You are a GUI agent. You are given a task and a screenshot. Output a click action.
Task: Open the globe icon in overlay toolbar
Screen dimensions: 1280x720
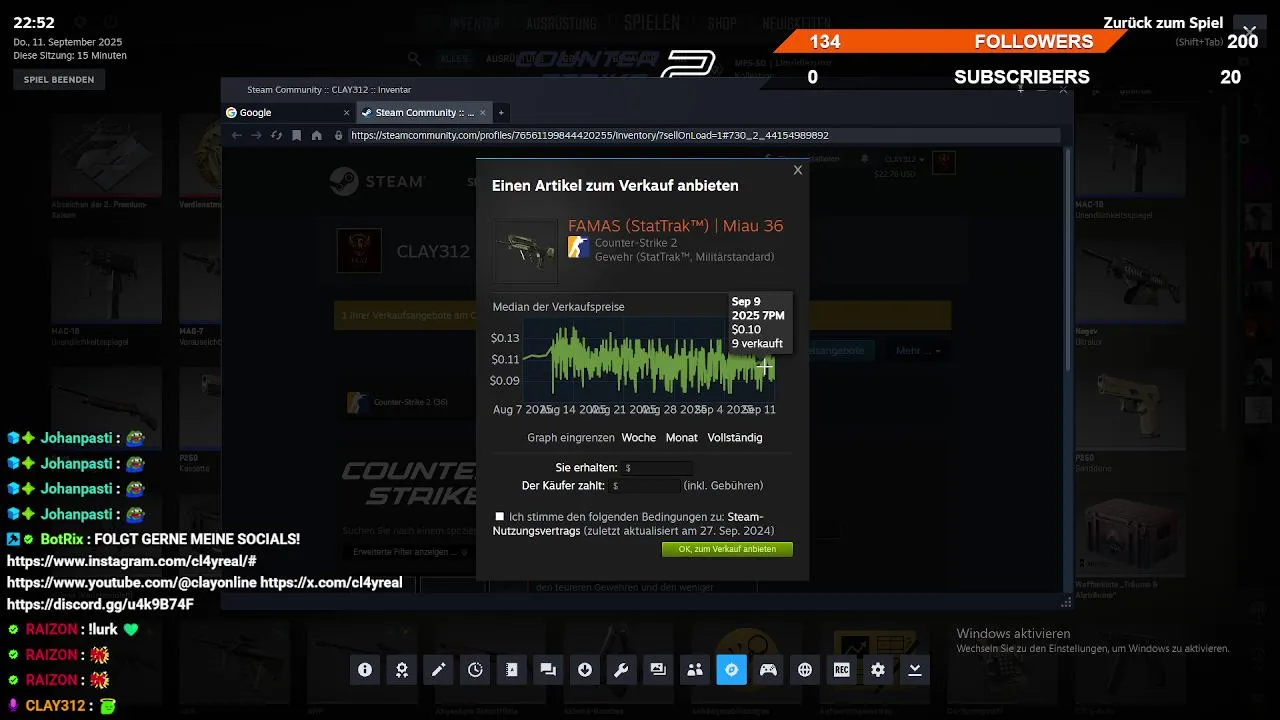click(x=805, y=670)
